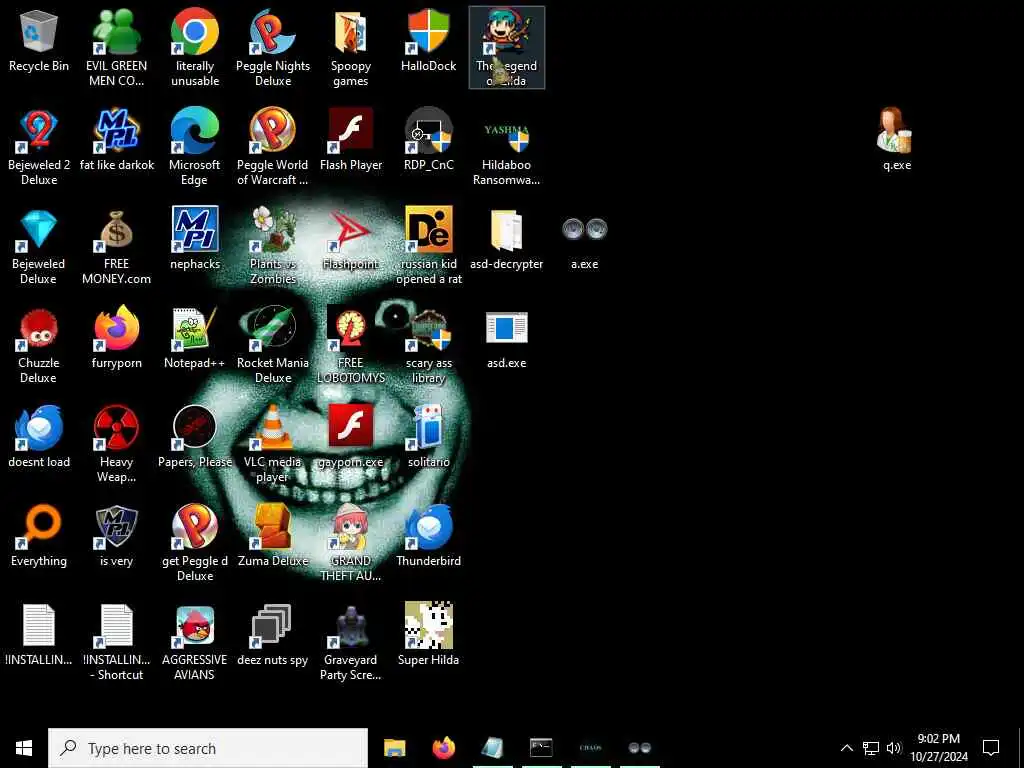Open the network status tray icon
Viewport: 1024px width, 768px height.
pos(871,748)
